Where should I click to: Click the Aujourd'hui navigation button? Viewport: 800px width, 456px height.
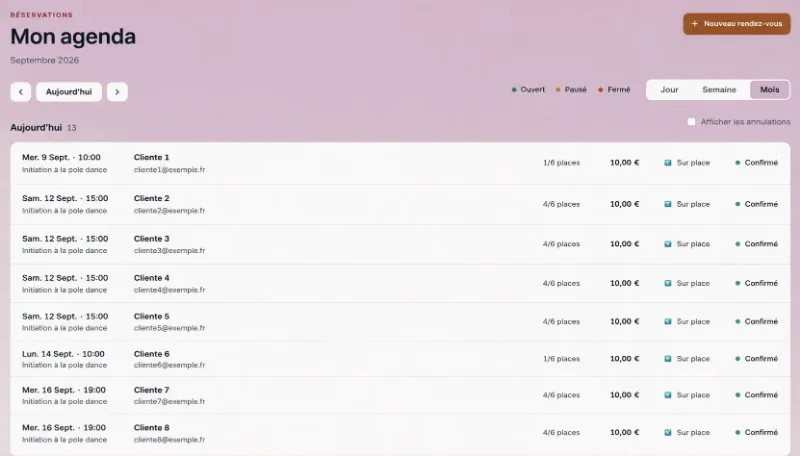[x=69, y=92]
